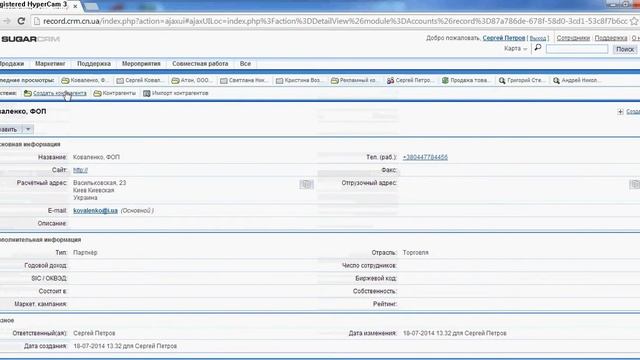
Task: Click the responsible value Сергей Петров
Action: [94, 333]
